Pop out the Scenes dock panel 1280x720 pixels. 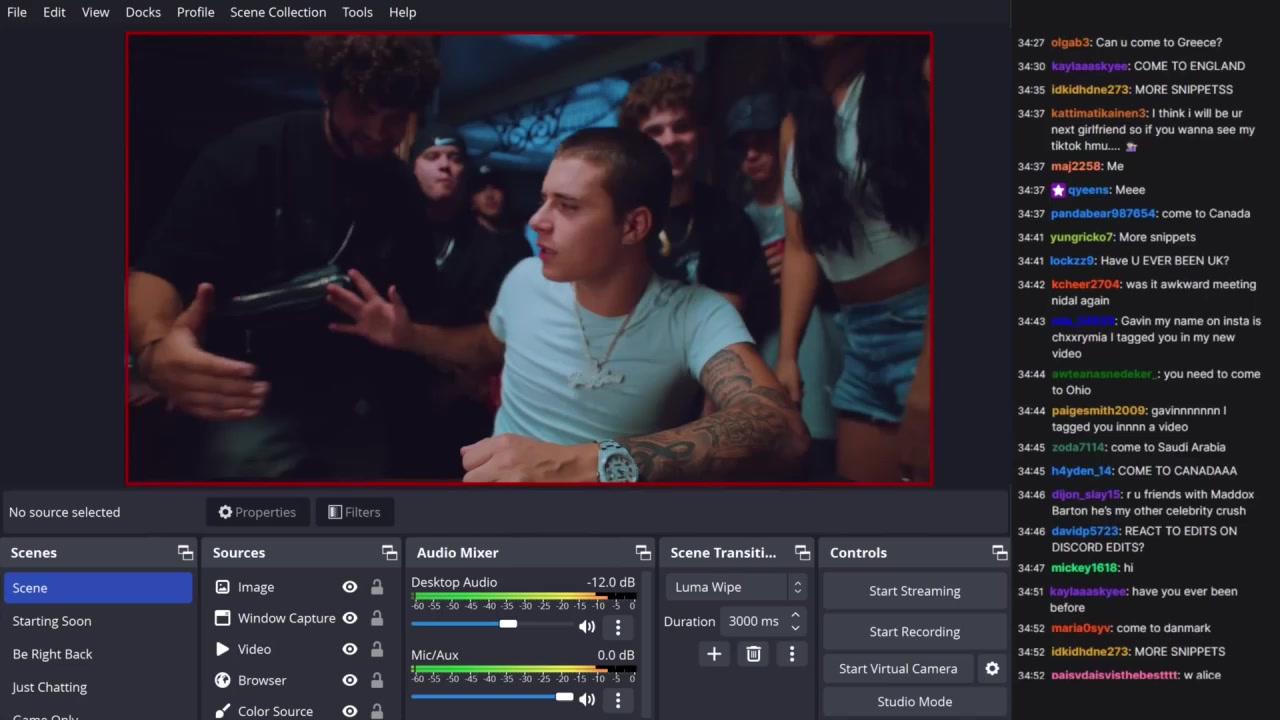coord(185,553)
